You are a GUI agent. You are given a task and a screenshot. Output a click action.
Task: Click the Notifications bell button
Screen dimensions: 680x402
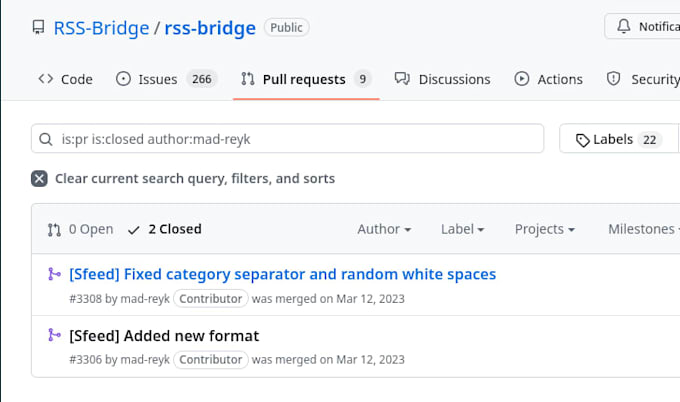coord(643,26)
